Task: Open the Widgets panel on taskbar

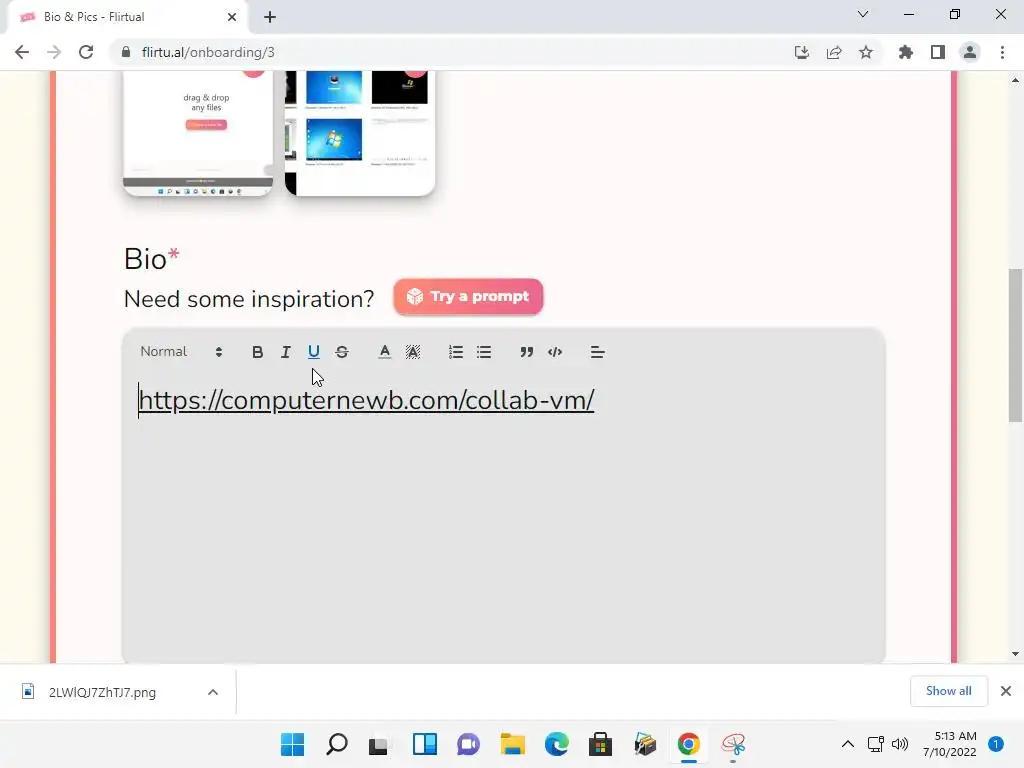Action: (x=424, y=744)
